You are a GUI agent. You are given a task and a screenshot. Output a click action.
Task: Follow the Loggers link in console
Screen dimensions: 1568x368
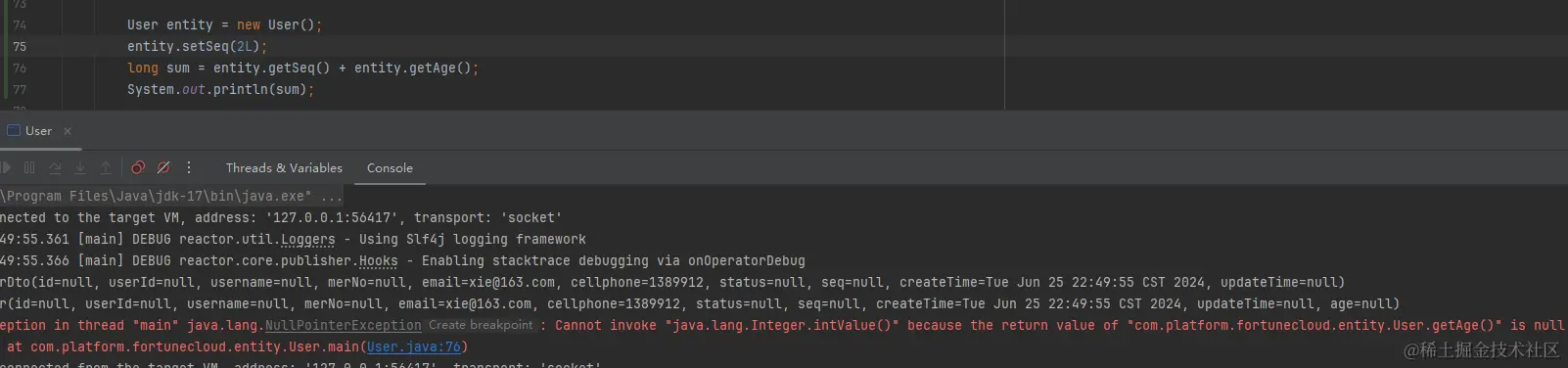[308, 240]
